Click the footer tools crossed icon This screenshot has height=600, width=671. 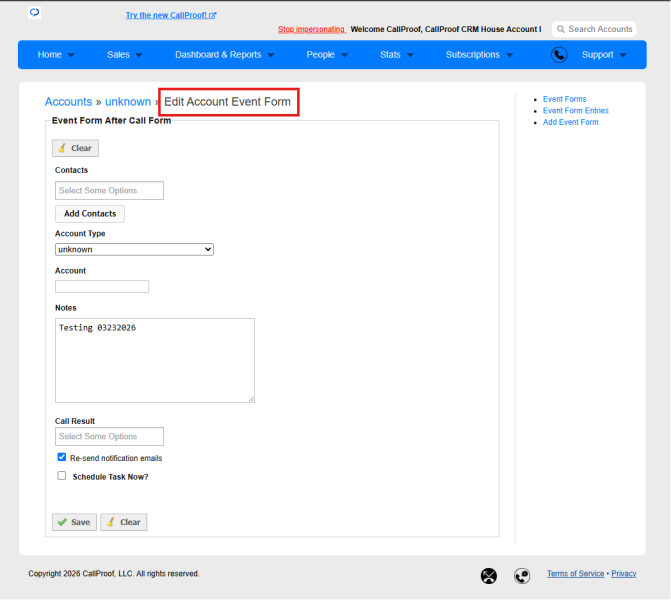[489, 576]
